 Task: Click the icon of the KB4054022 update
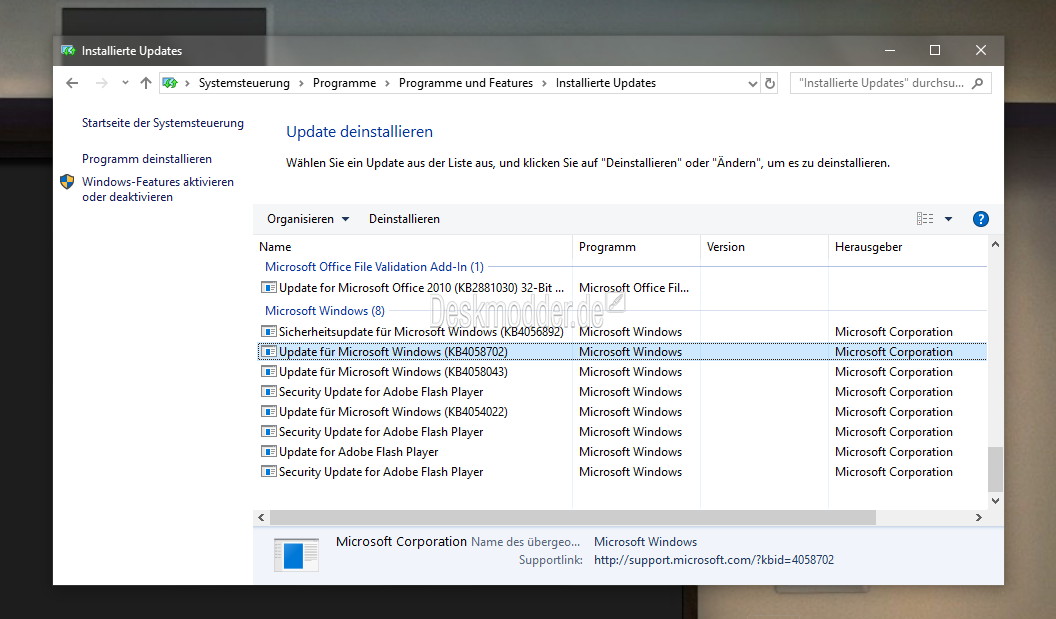[x=269, y=412]
